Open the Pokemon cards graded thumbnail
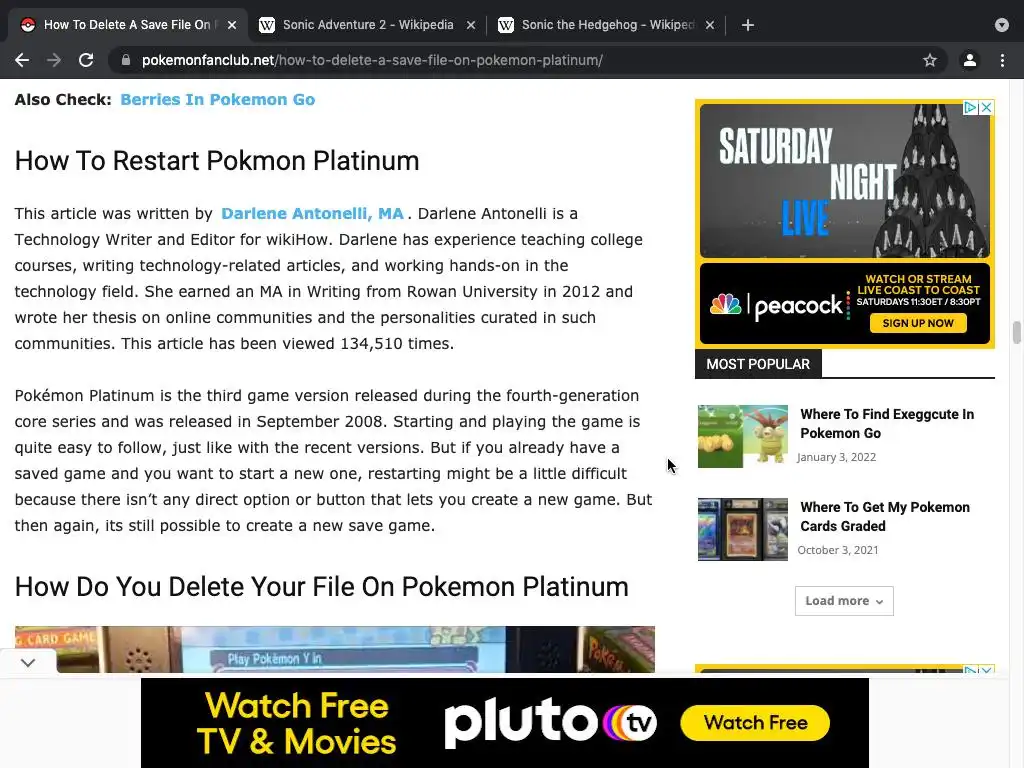The image size is (1024, 768). [743, 530]
